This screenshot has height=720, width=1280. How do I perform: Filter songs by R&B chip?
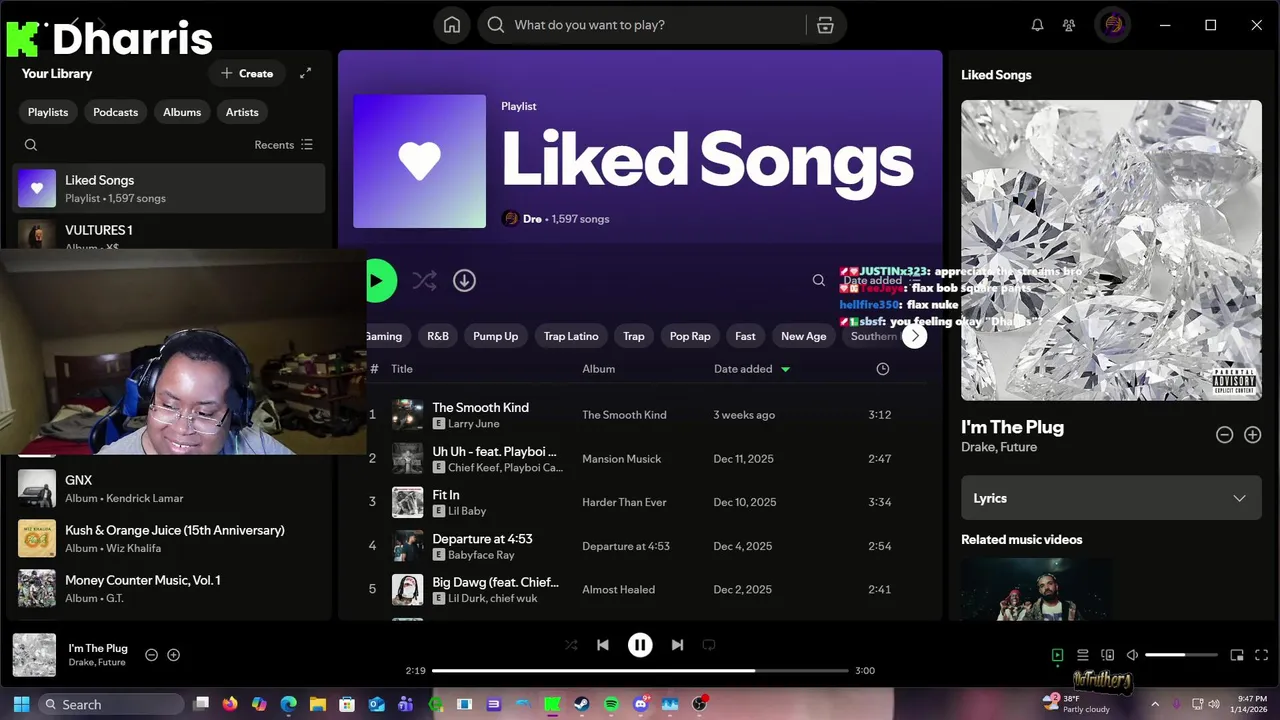coord(438,336)
